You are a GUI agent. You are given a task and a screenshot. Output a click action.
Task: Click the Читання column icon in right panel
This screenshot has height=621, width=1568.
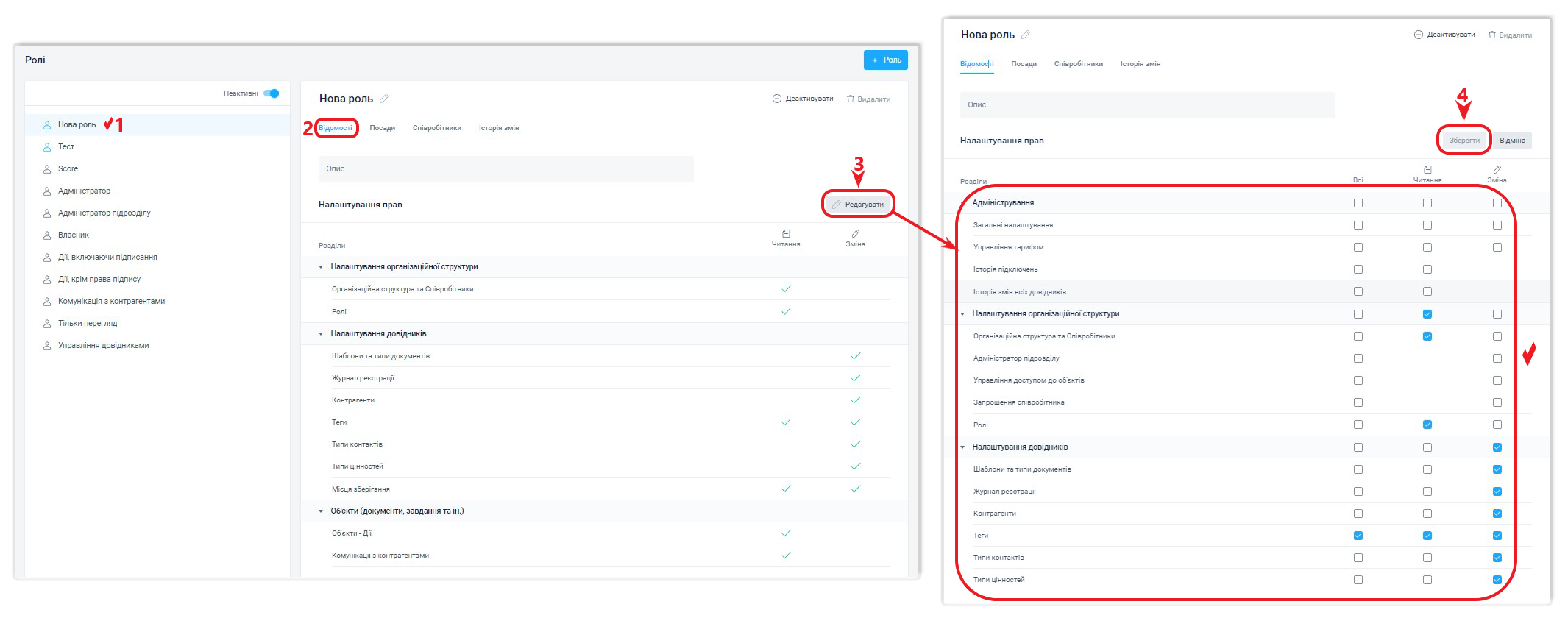[1427, 170]
